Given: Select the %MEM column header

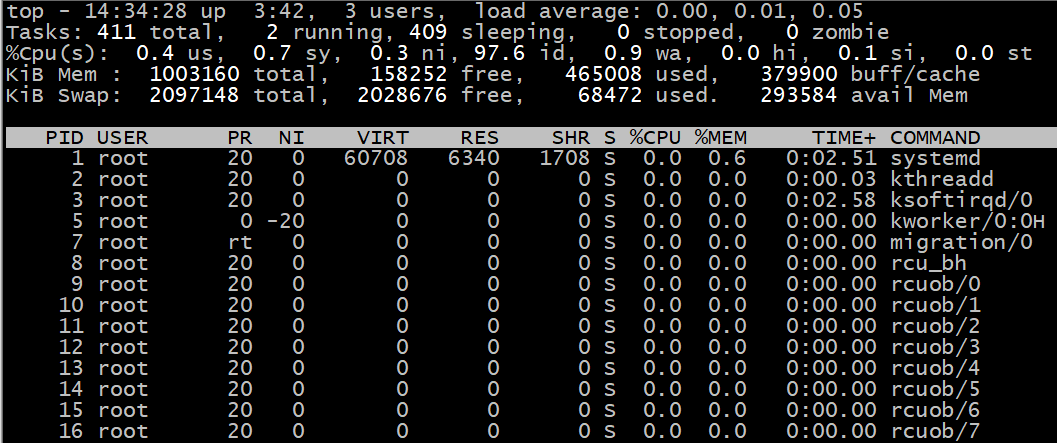Looking at the screenshot, I should (x=721, y=138).
